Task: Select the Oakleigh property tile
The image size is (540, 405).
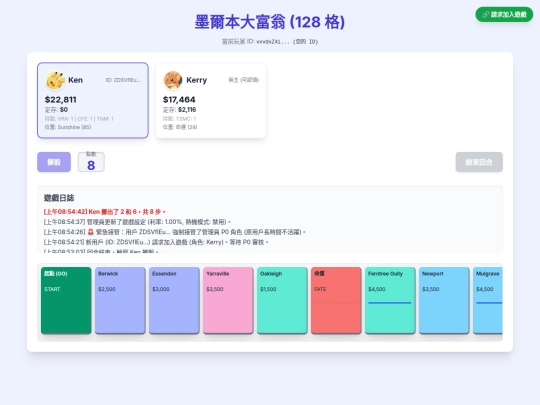Action: coord(282,300)
